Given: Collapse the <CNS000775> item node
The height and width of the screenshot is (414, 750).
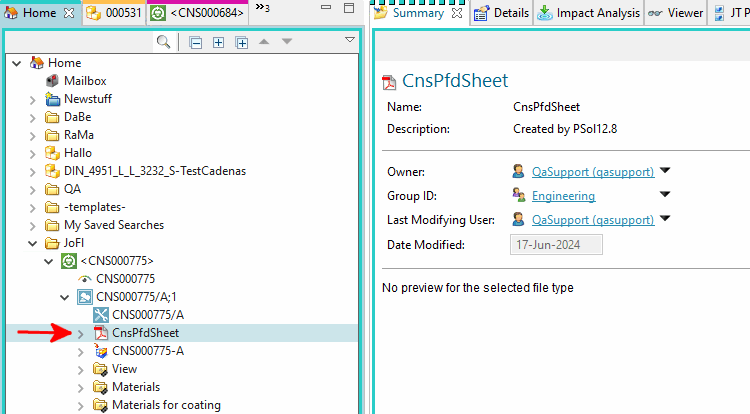Looking at the screenshot, I should click(x=49, y=261).
